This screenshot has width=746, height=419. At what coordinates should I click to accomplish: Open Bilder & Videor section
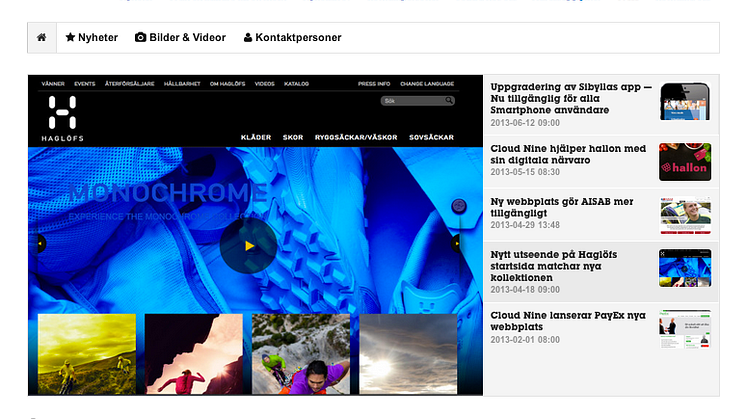(180, 38)
